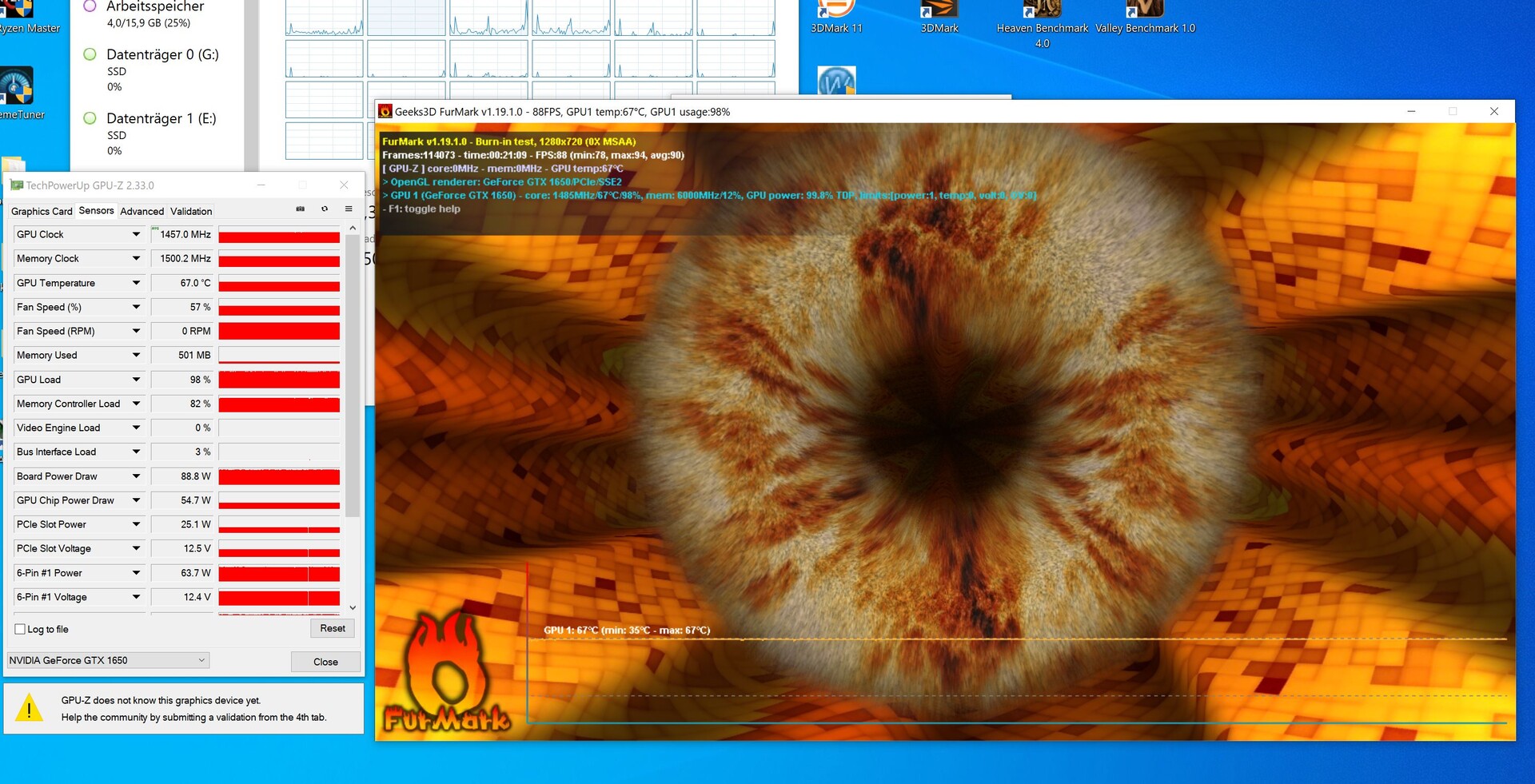This screenshot has width=1535, height=784.
Task: Click the GPU-Z refresh icon
Action: pos(325,209)
